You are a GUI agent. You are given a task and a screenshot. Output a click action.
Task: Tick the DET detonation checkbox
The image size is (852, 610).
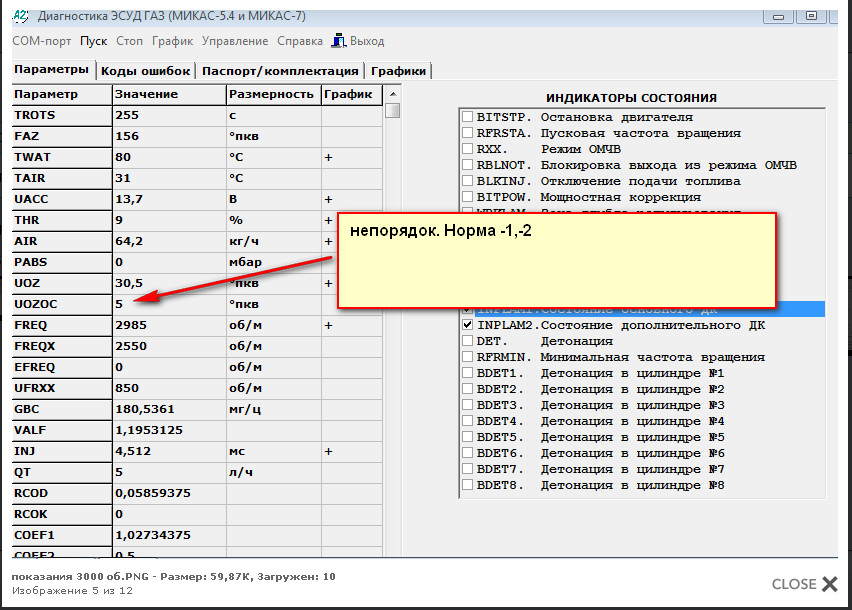coord(467,341)
